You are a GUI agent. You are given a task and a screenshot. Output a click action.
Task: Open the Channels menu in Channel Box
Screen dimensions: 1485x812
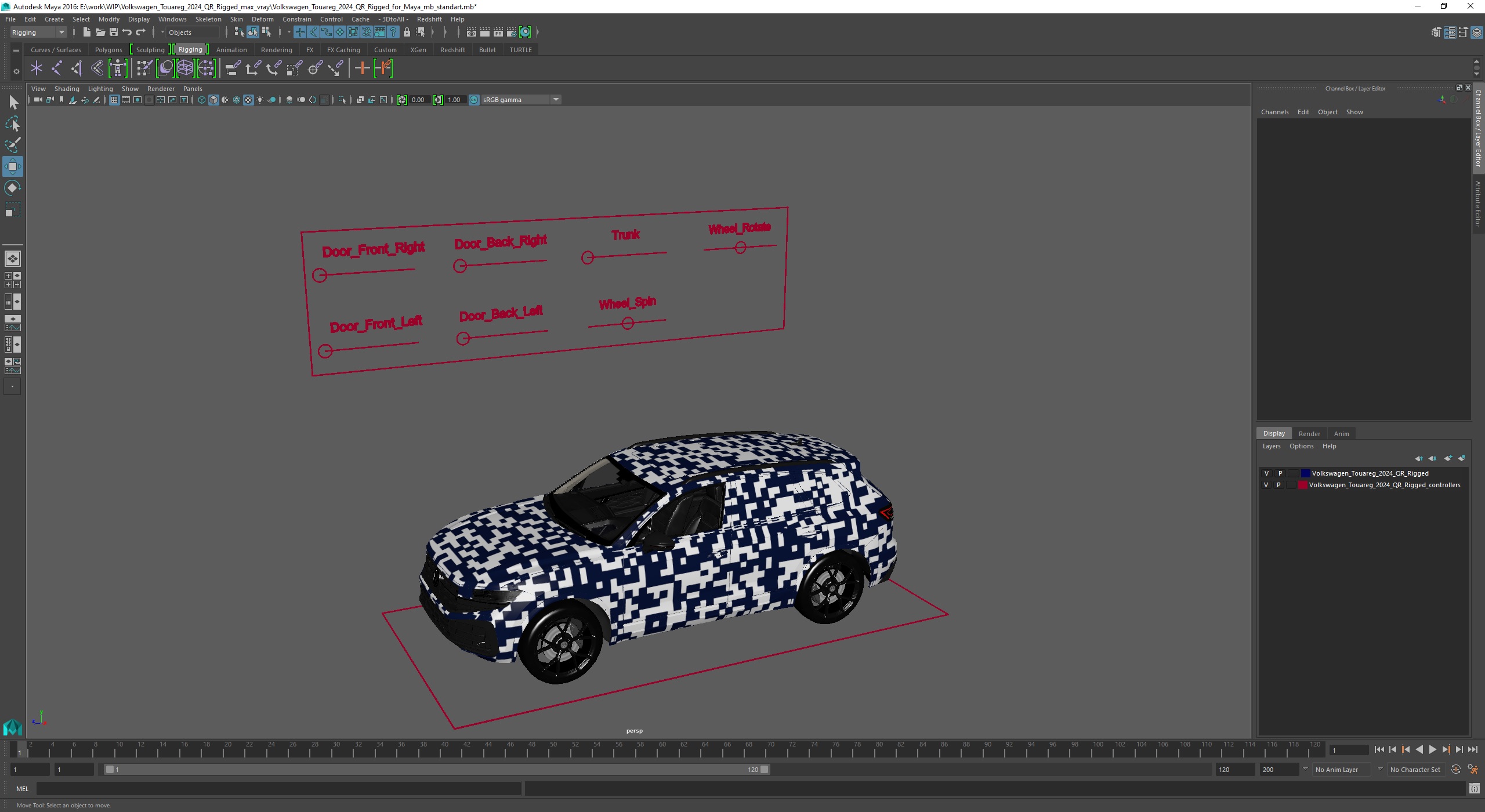pos(1274,112)
